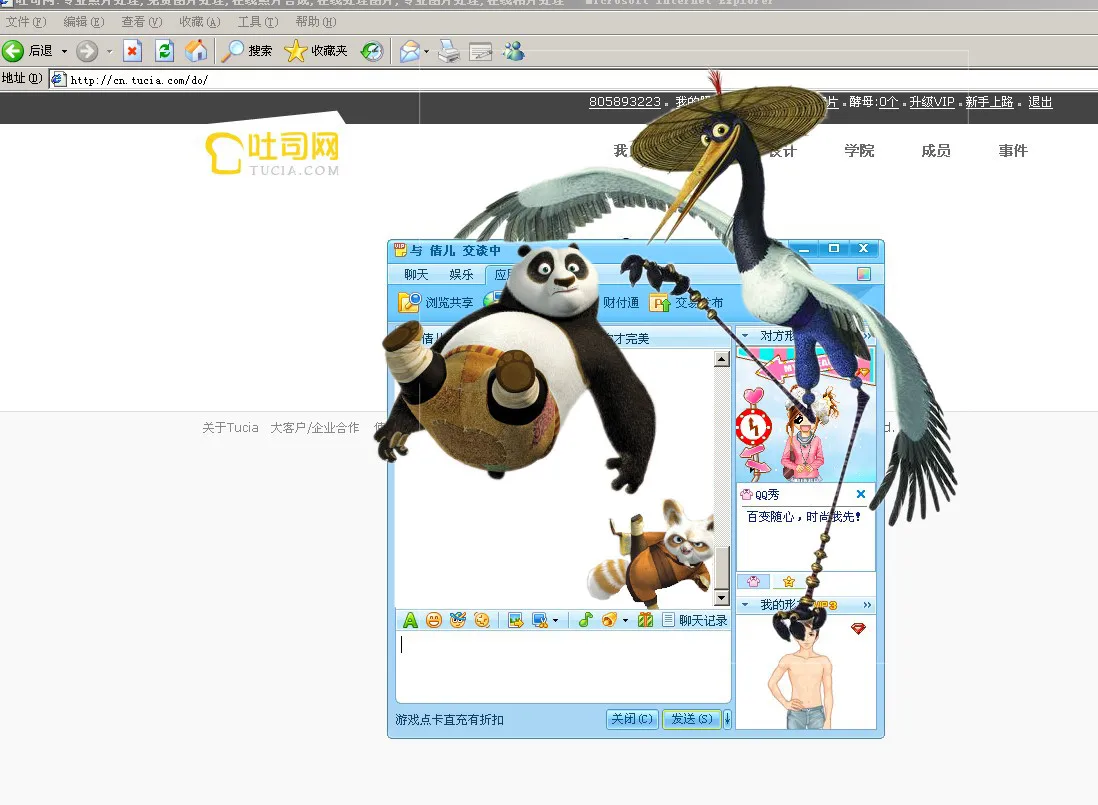Image resolution: width=1098 pixels, height=805 pixels.
Task: Open the emoticon smiley picker
Action: (434, 621)
